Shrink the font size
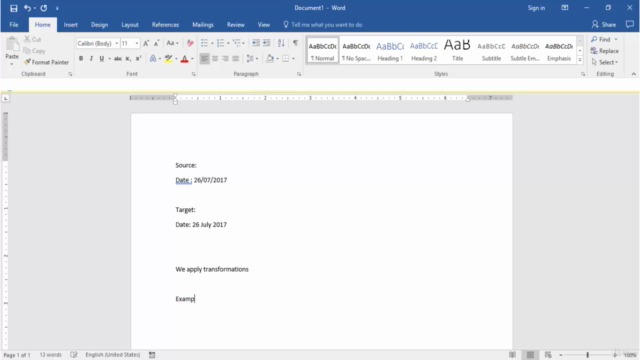This screenshot has width=640, height=360. click(157, 43)
